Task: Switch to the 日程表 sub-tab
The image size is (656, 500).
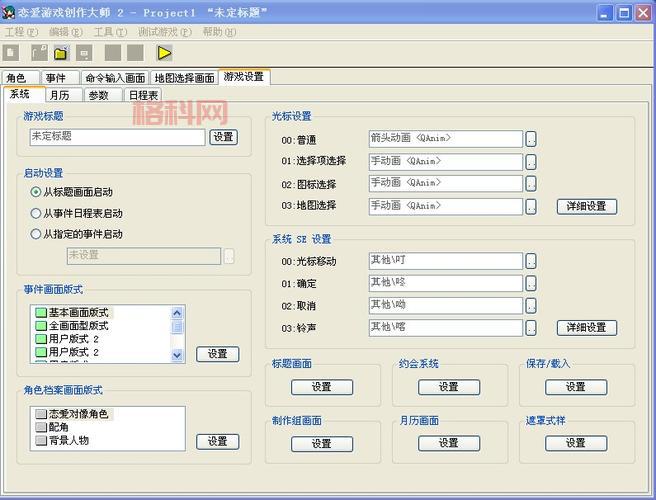Action: click(x=143, y=95)
